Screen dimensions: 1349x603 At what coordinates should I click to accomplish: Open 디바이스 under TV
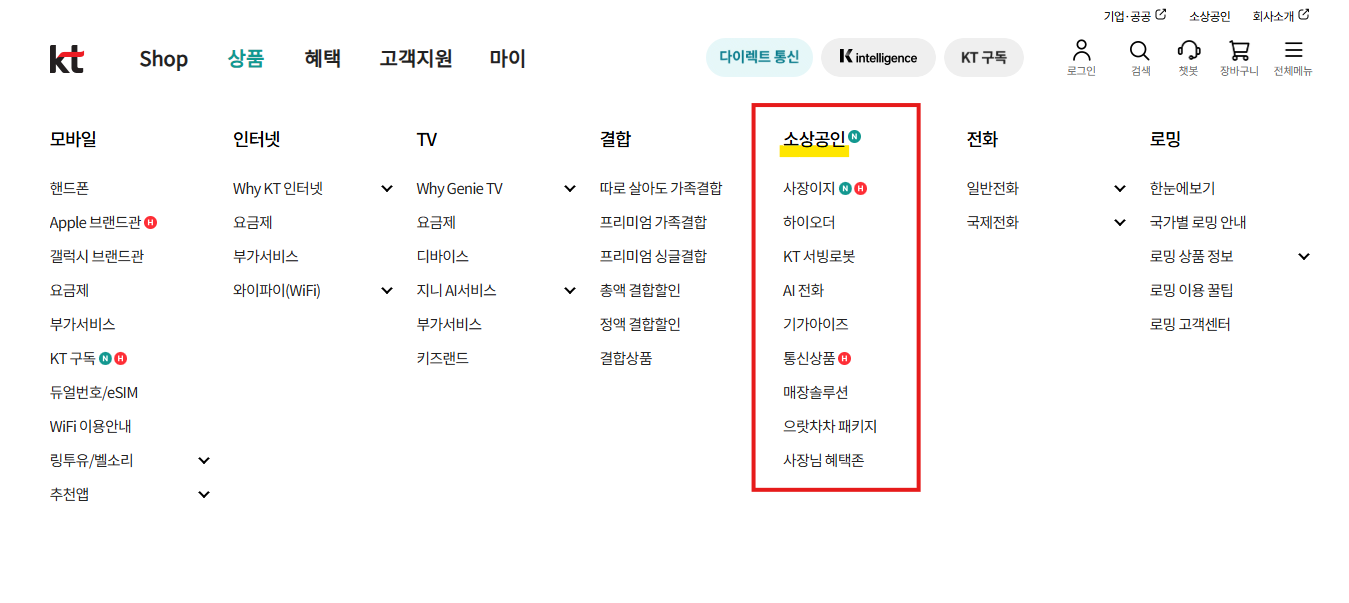click(443, 257)
